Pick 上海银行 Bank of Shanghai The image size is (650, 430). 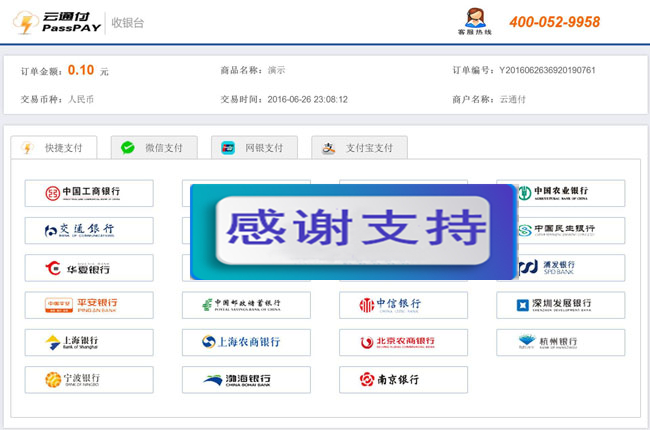tap(89, 343)
